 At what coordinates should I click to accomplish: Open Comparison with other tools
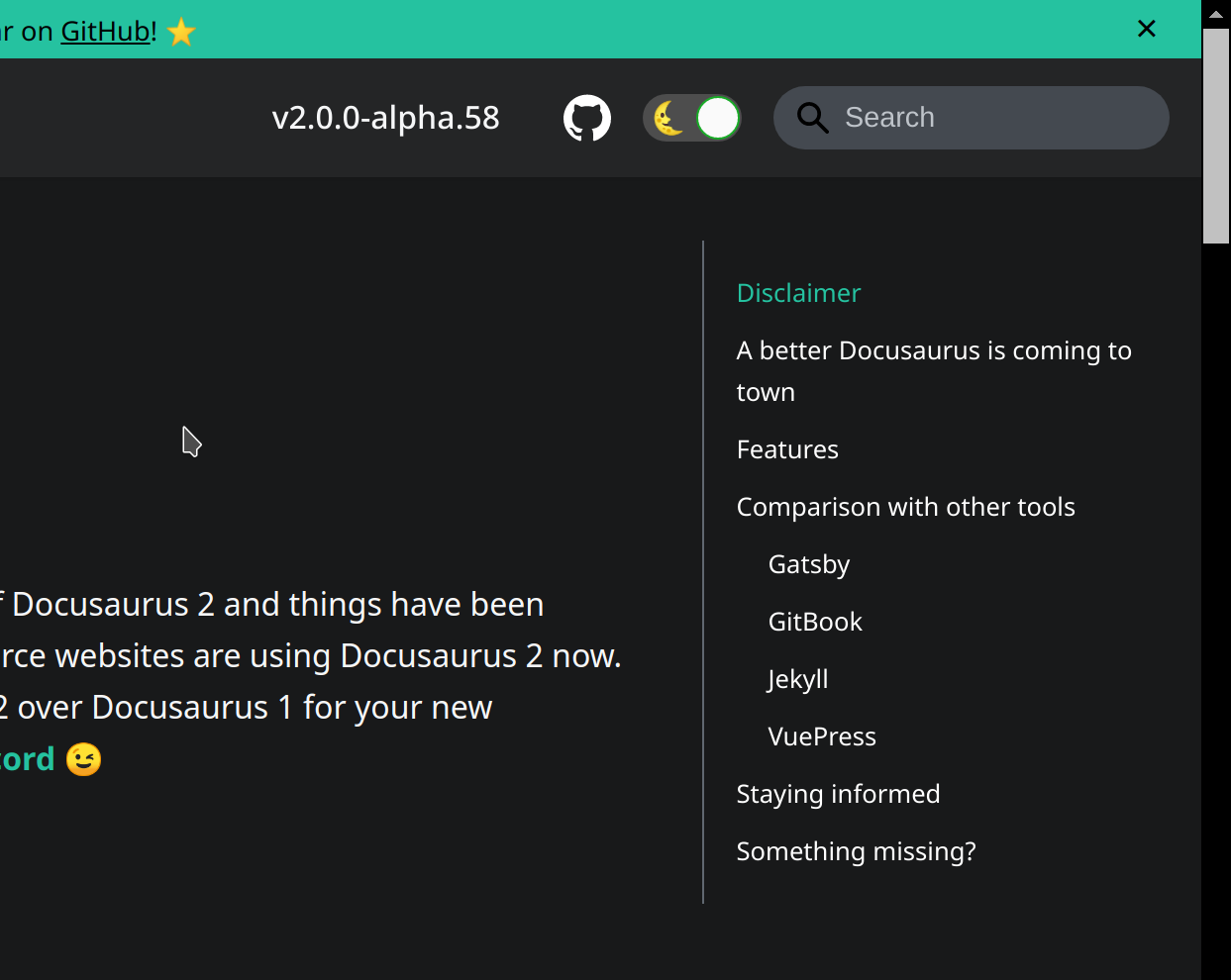[x=905, y=506]
